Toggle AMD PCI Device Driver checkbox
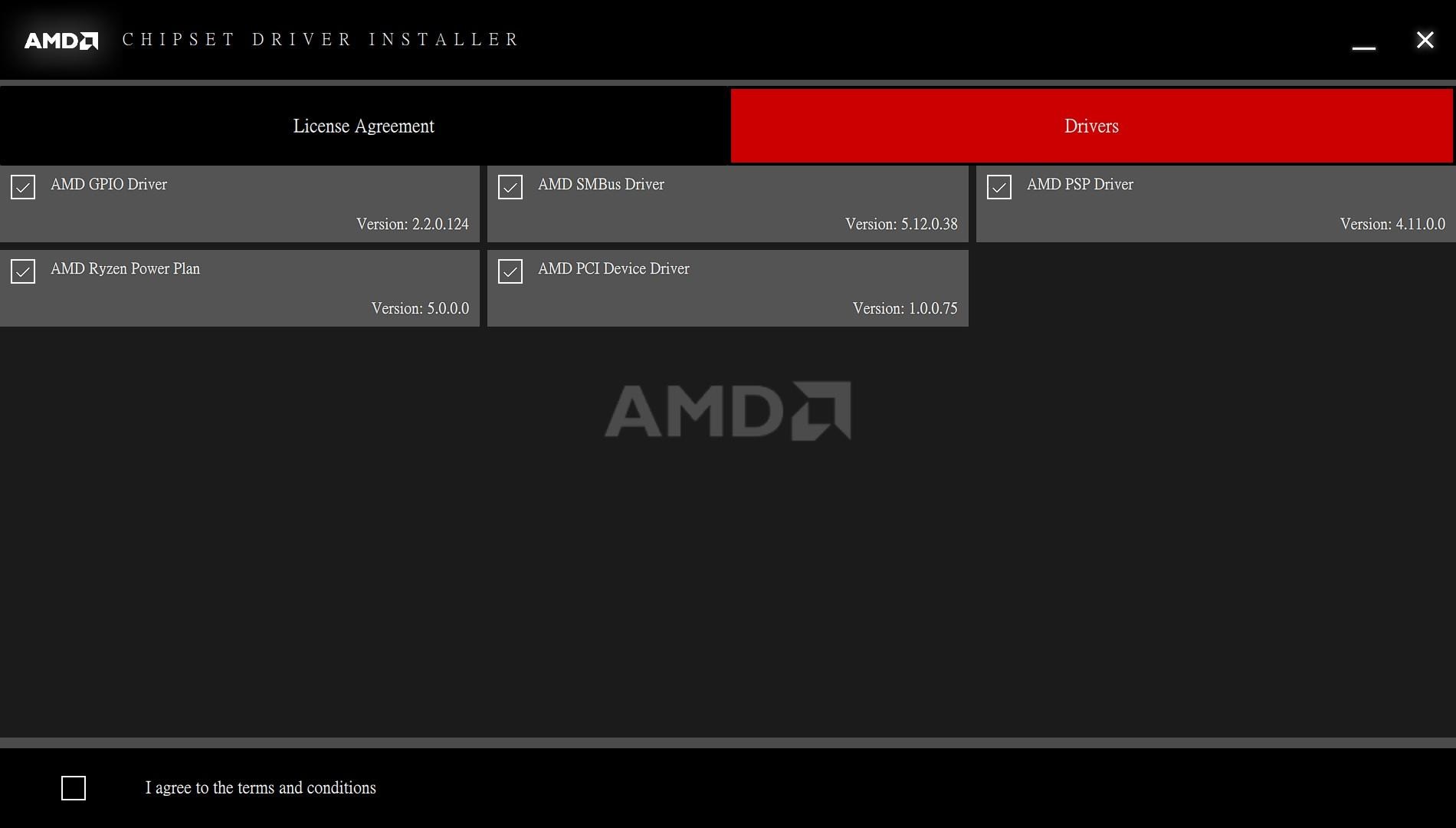The width and height of the screenshot is (1456, 828). pyautogui.click(x=510, y=271)
